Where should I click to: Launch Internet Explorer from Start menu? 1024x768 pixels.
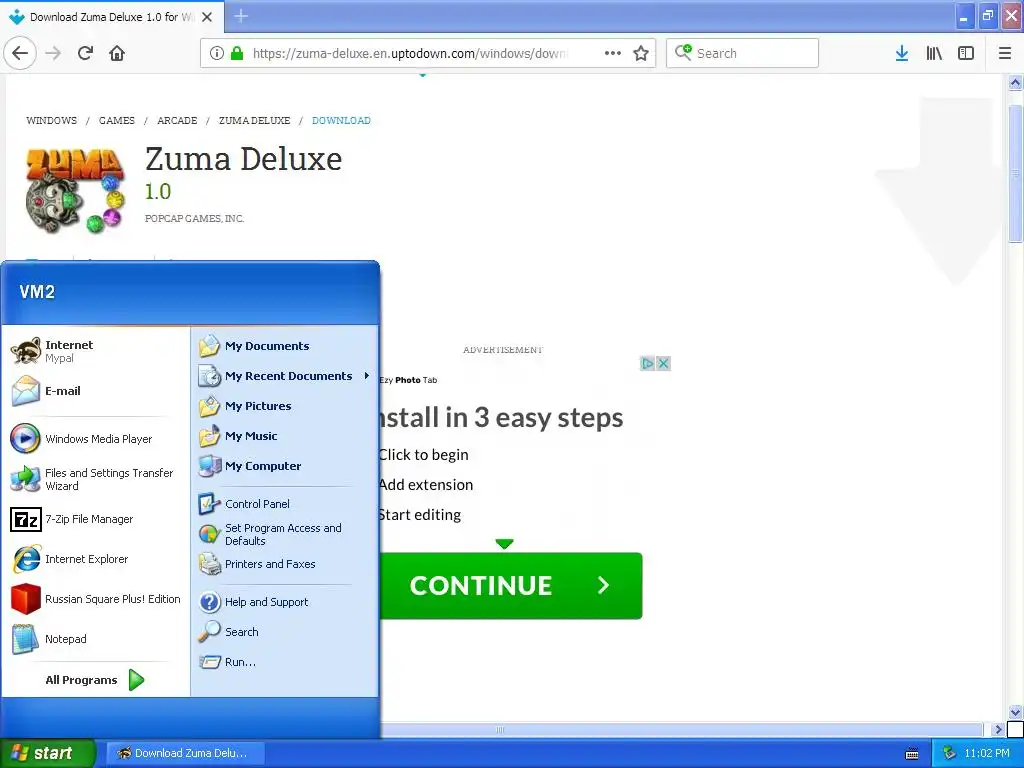point(95,559)
